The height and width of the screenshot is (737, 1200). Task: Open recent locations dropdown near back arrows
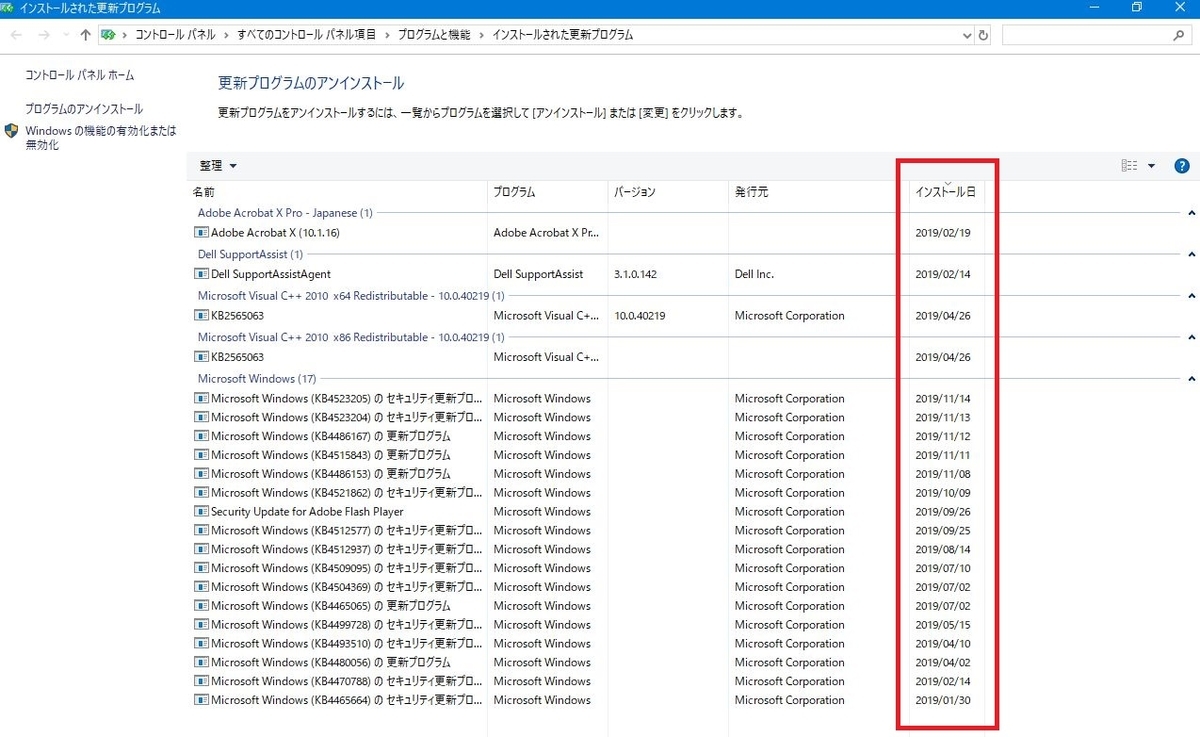[66, 35]
